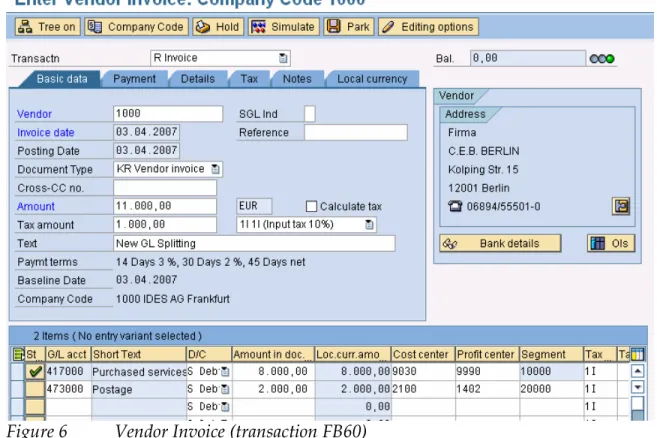Image resolution: width=657 pixels, height=438 pixels.
Task: Click amount cell 2.000,00 in doc currency
Action: point(272,389)
